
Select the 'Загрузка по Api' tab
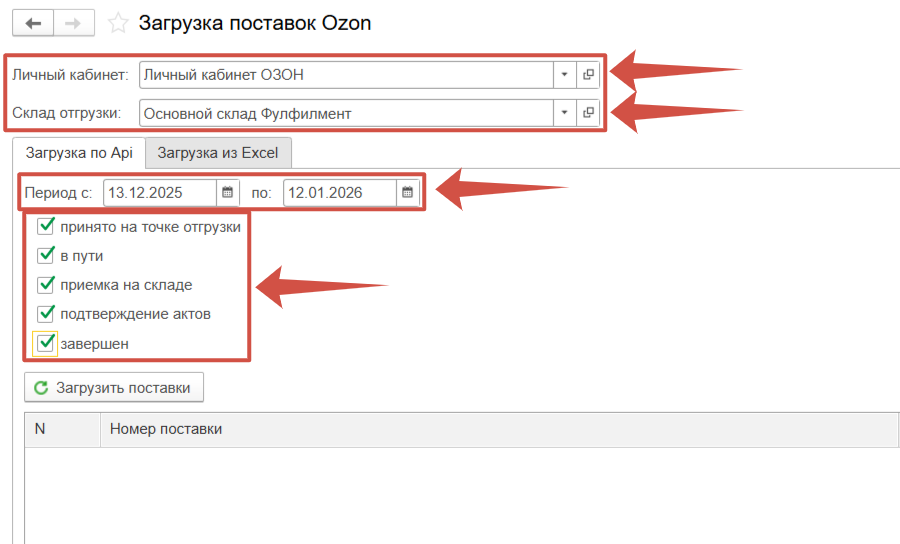[x=79, y=153]
